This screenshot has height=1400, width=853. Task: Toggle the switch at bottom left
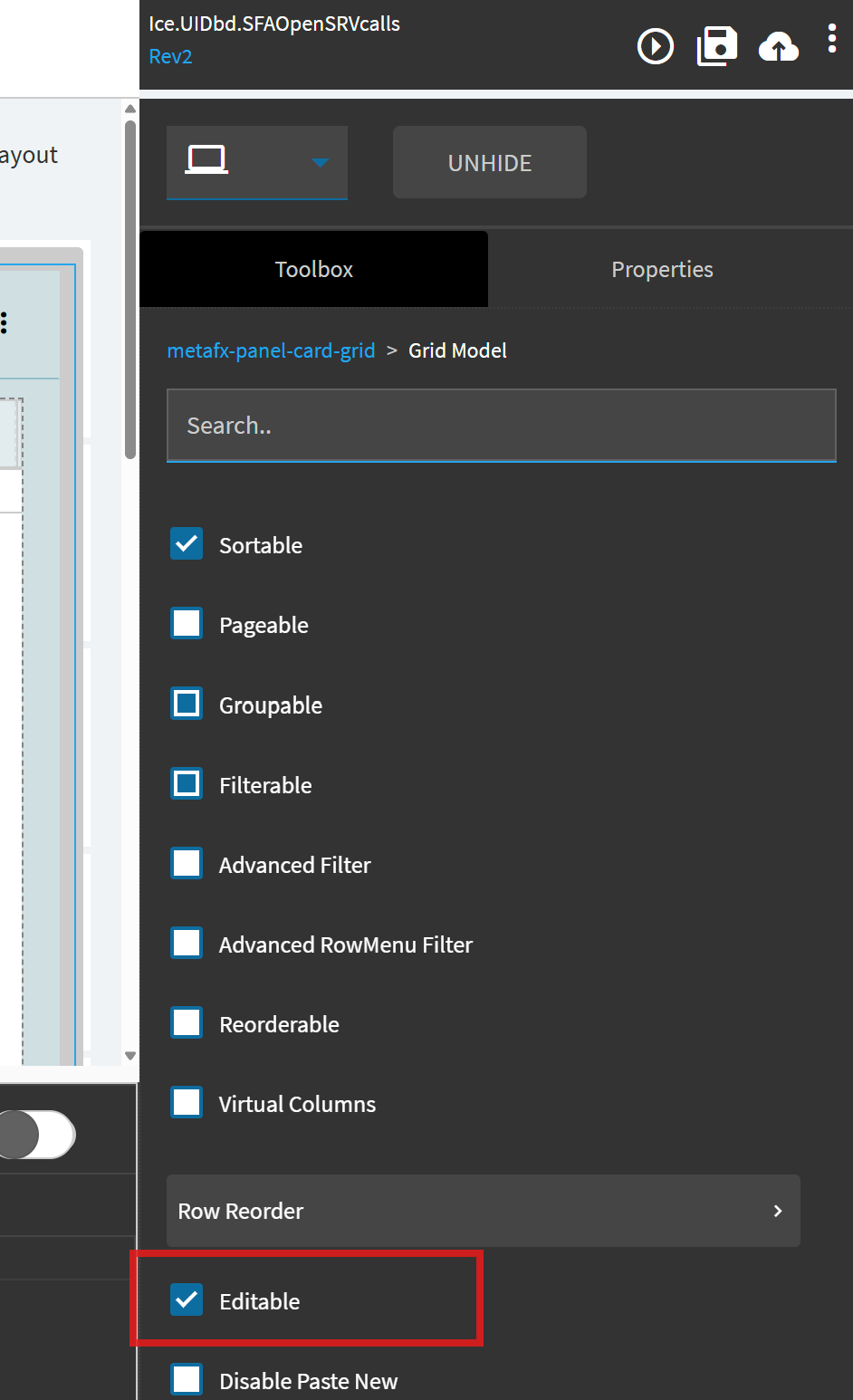tap(36, 1135)
